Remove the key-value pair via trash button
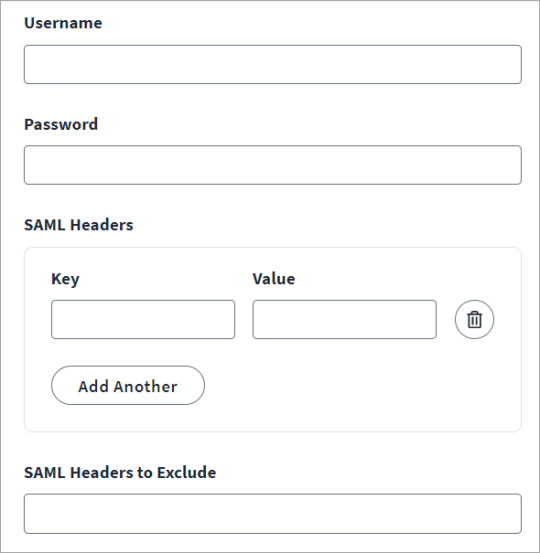The height and width of the screenshot is (553, 540). 474,320
